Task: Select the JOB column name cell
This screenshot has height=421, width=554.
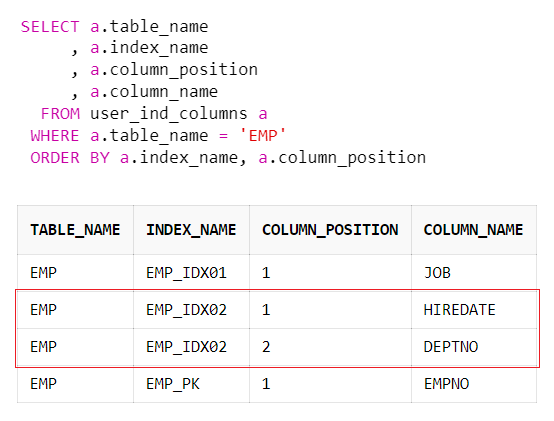Action: (474, 273)
